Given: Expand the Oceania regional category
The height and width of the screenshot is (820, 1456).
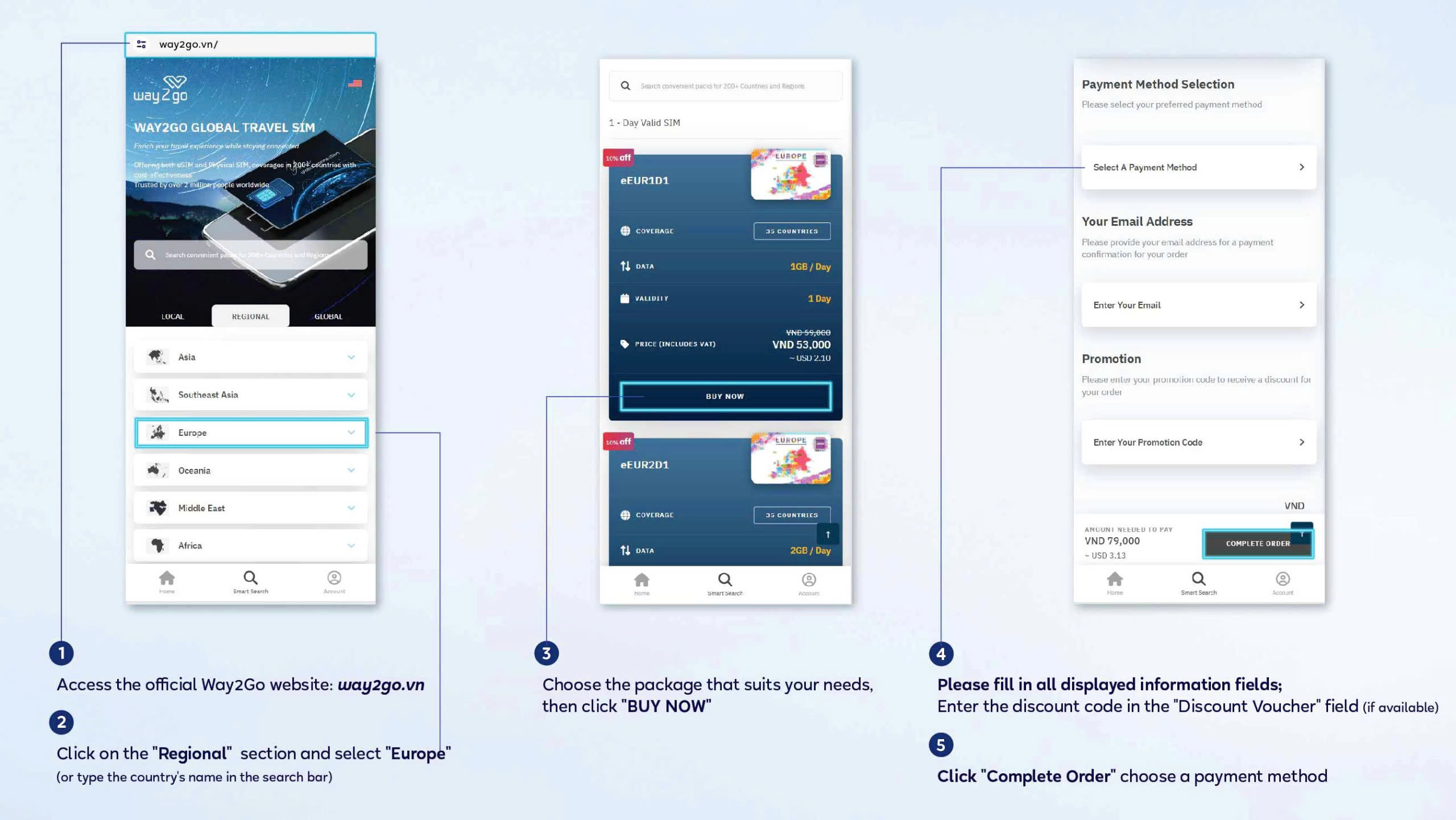Looking at the screenshot, I should 352,470.
